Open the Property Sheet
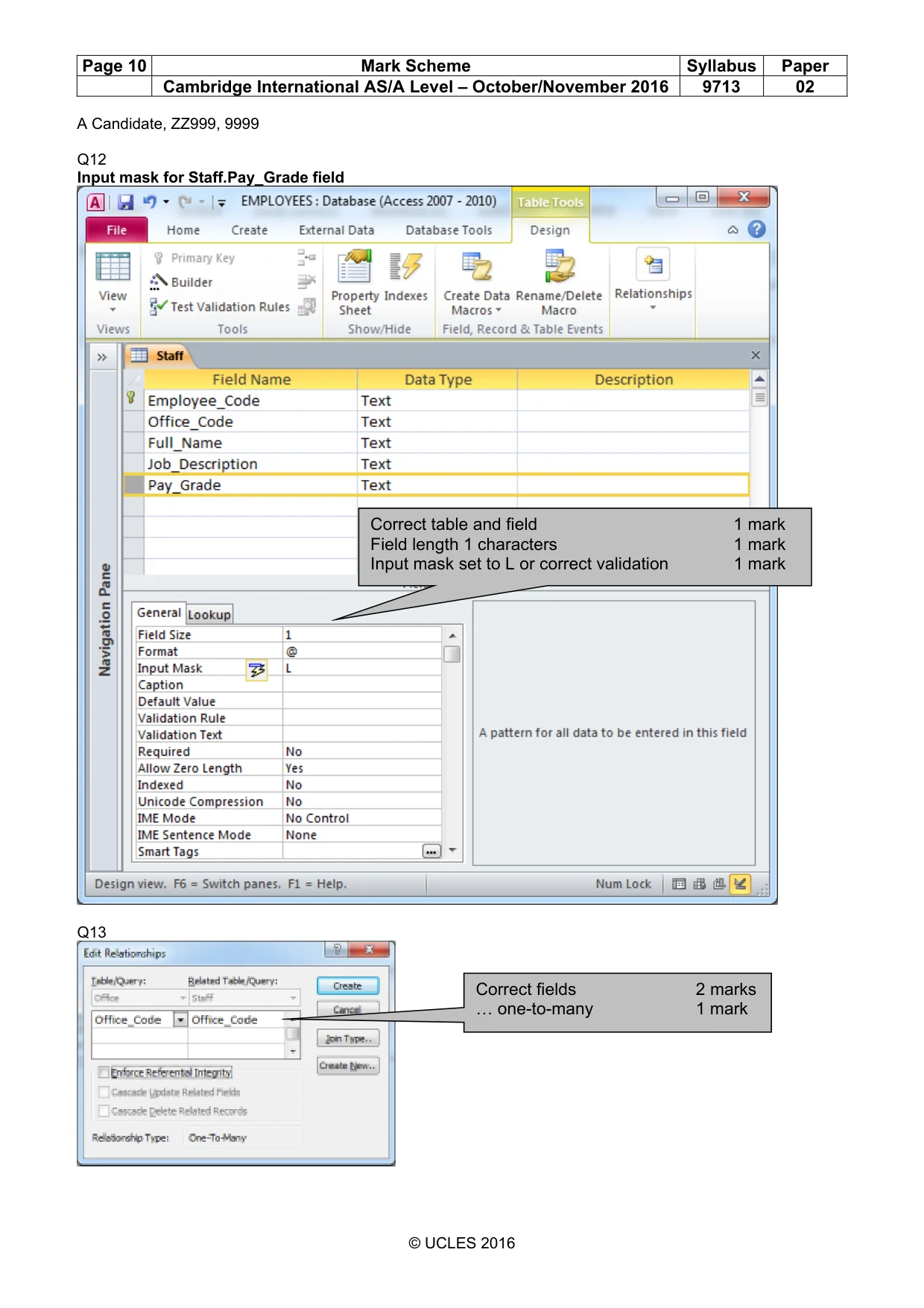The width and height of the screenshot is (924, 1308). [x=355, y=283]
